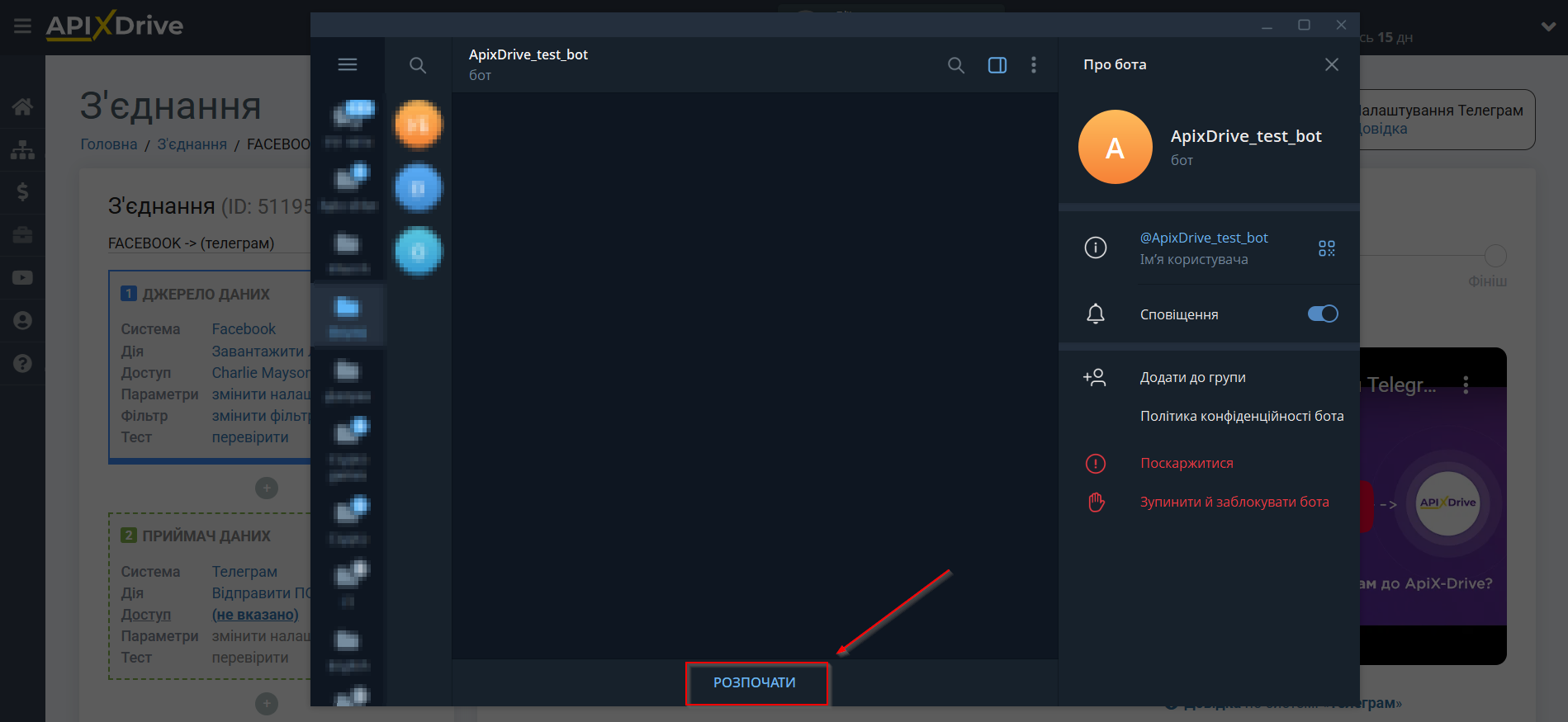The width and height of the screenshot is (1568, 722).
Task: Open the briefcase icon in sidebar
Action: (23, 235)
